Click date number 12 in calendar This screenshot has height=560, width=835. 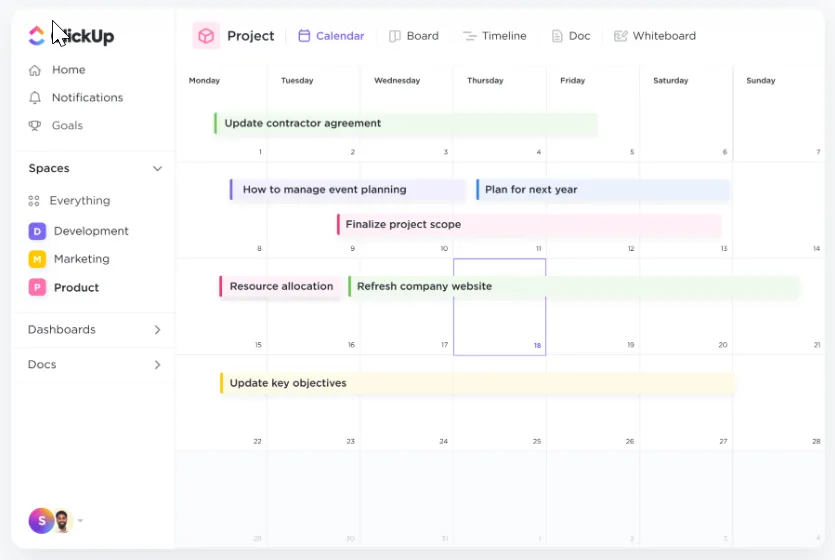pos(631,249)
